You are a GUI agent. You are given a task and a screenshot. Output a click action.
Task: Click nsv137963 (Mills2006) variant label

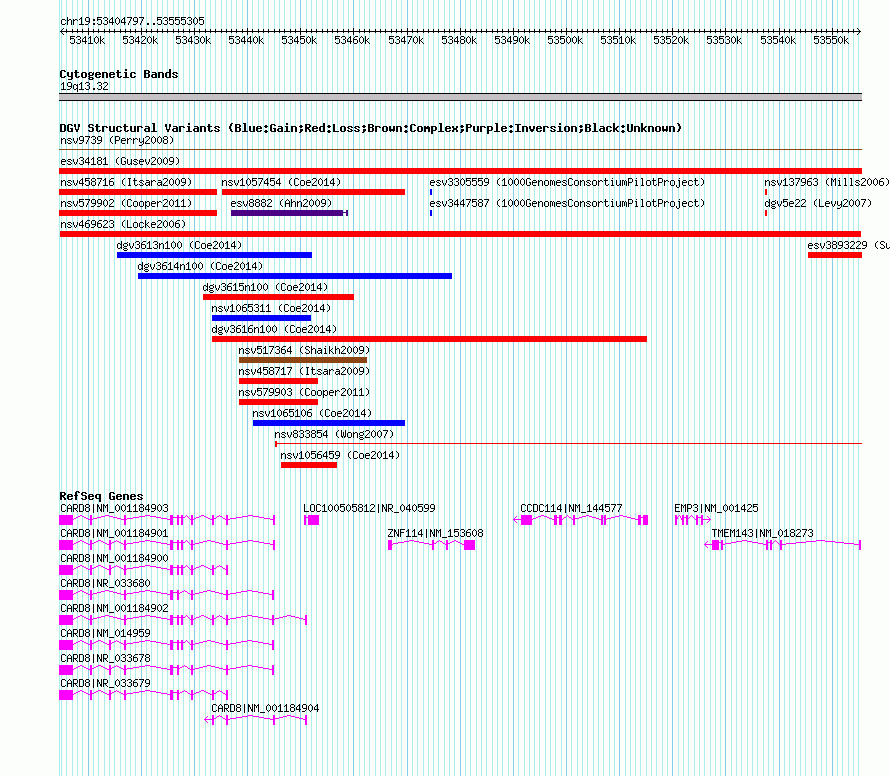[826, 182]
